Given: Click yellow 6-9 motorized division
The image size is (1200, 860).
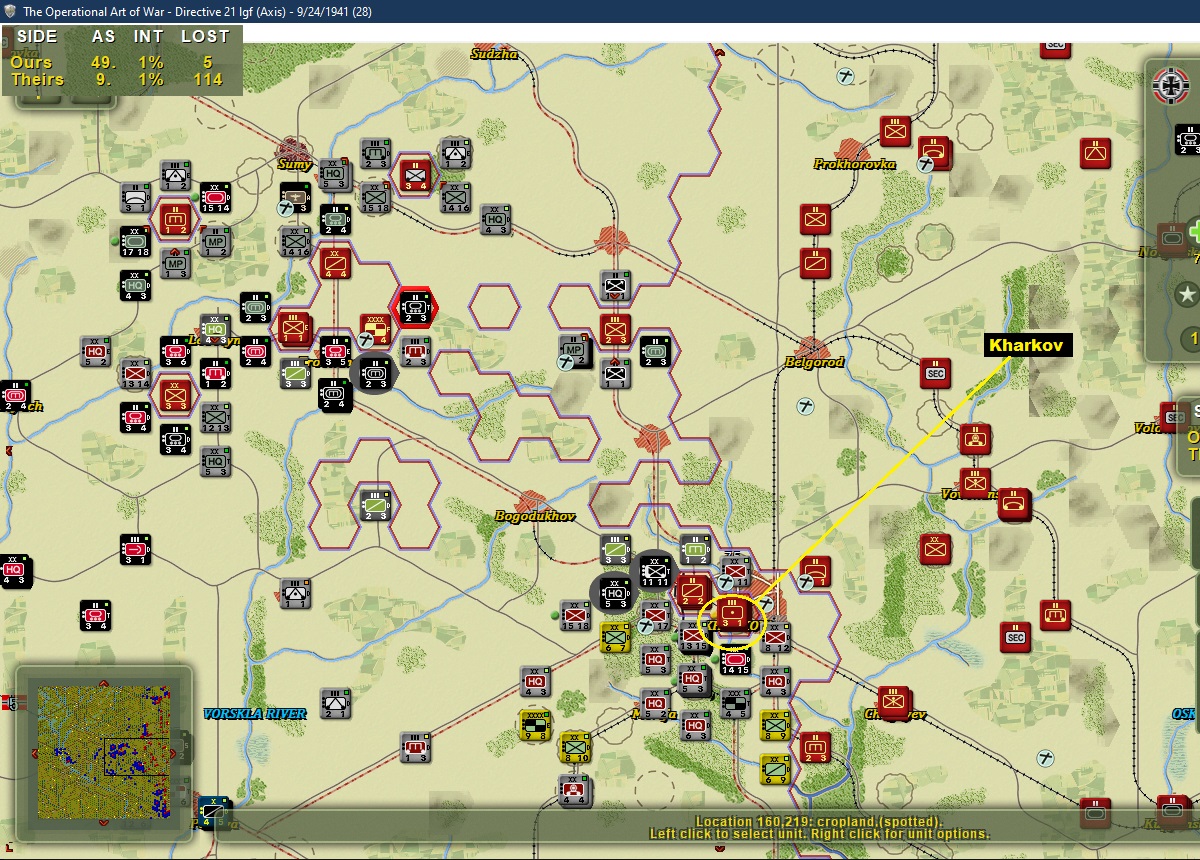Looking at the screenshot, I should click(774, 769).
